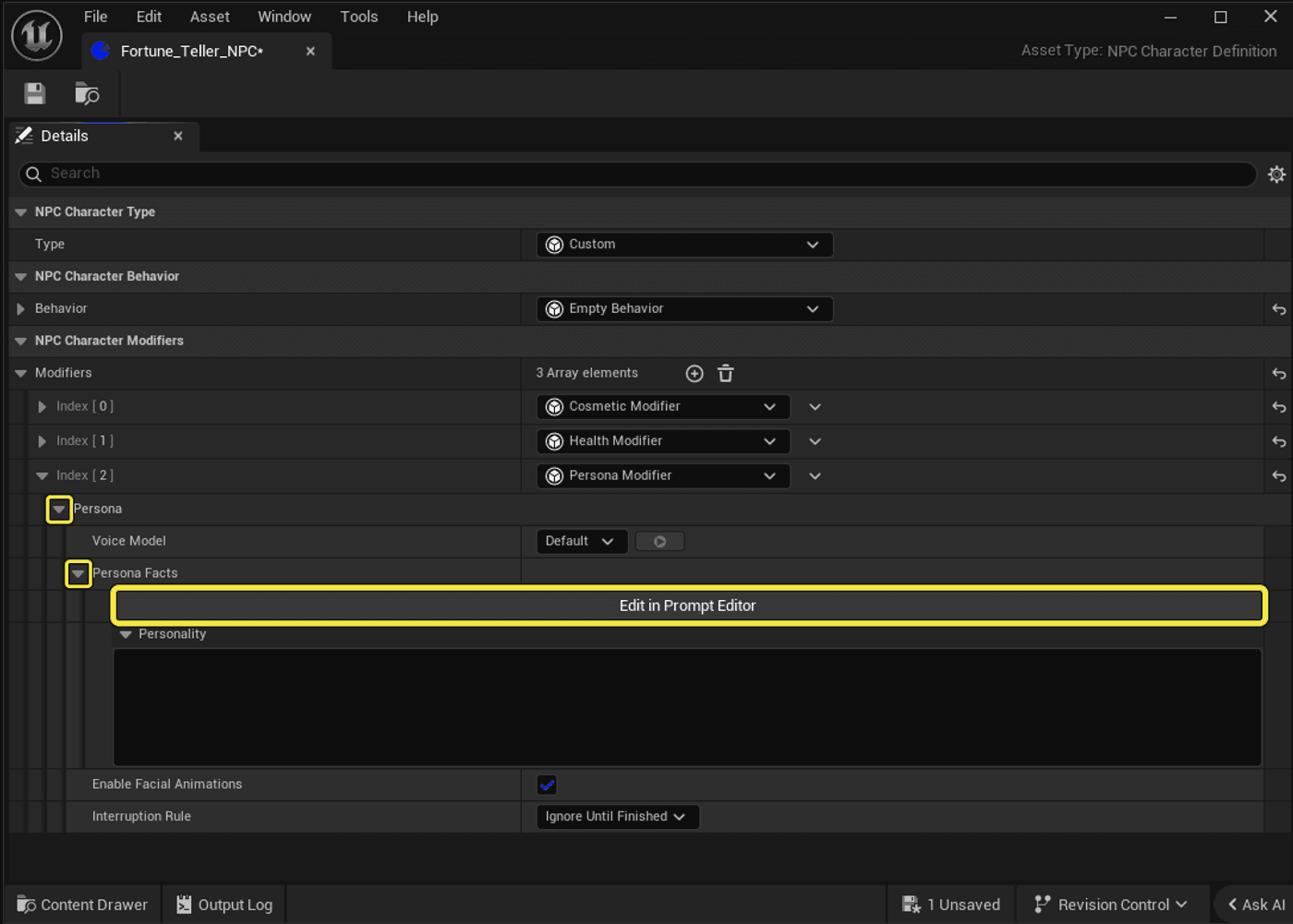Viewport: 1293px width, 924px height.
Task: Reset Index [ 1 ] to its default value
Action: click(1278, 442)
